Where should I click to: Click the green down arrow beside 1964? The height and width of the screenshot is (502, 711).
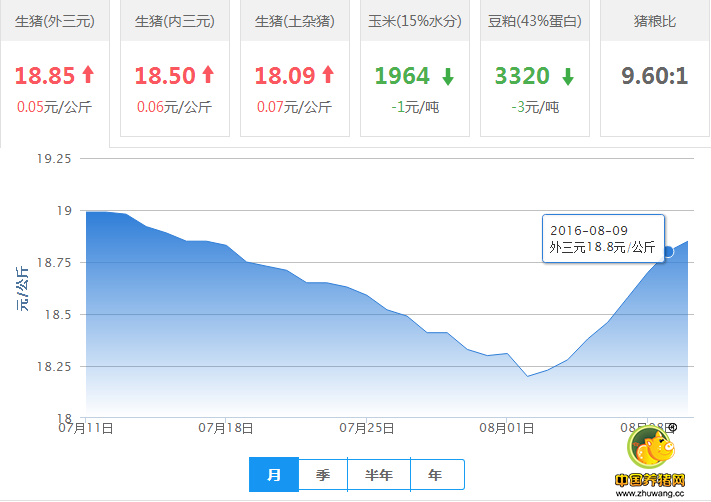447,76
